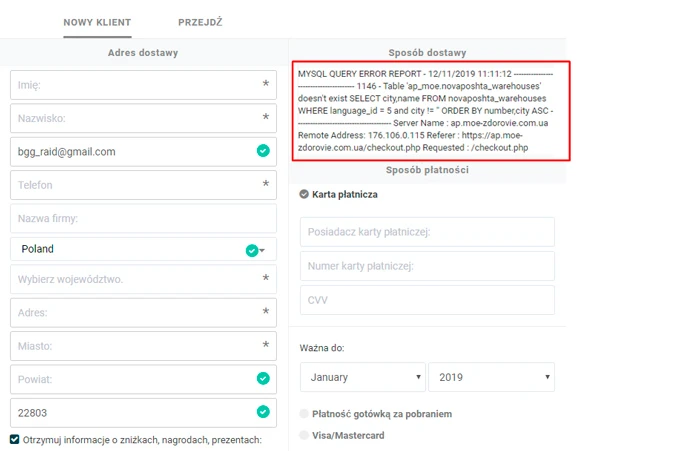Expand the January expiry month dropdown

[362, 377]
